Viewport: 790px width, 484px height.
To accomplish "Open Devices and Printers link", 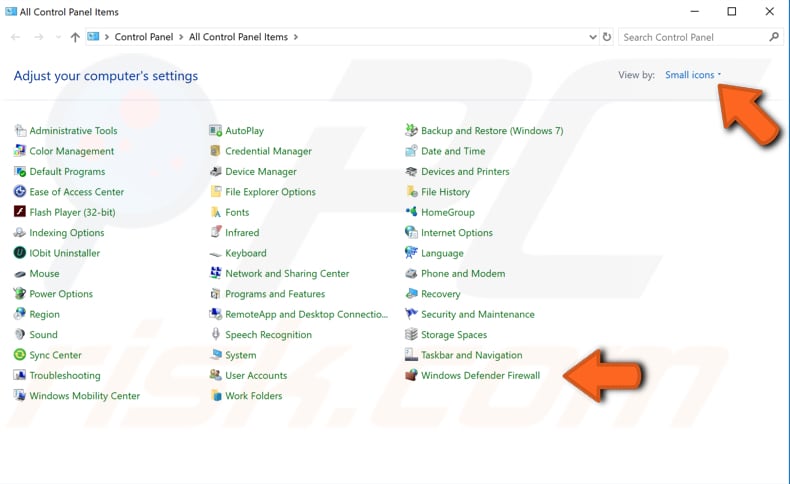I will 465,172.
